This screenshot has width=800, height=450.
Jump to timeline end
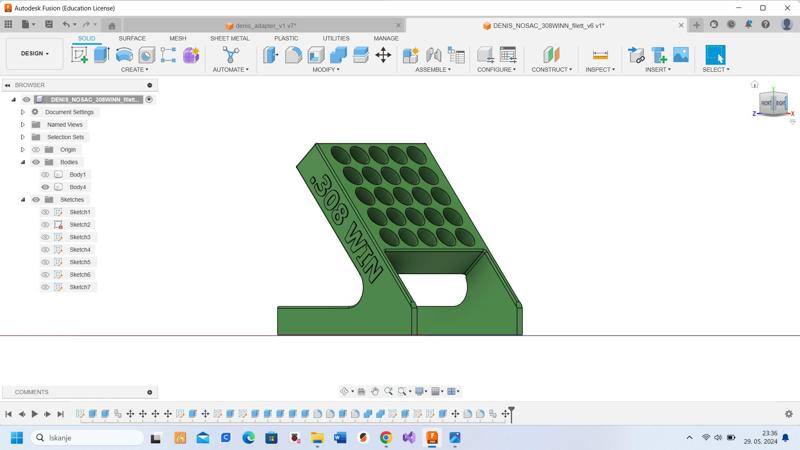pos(61,414)
